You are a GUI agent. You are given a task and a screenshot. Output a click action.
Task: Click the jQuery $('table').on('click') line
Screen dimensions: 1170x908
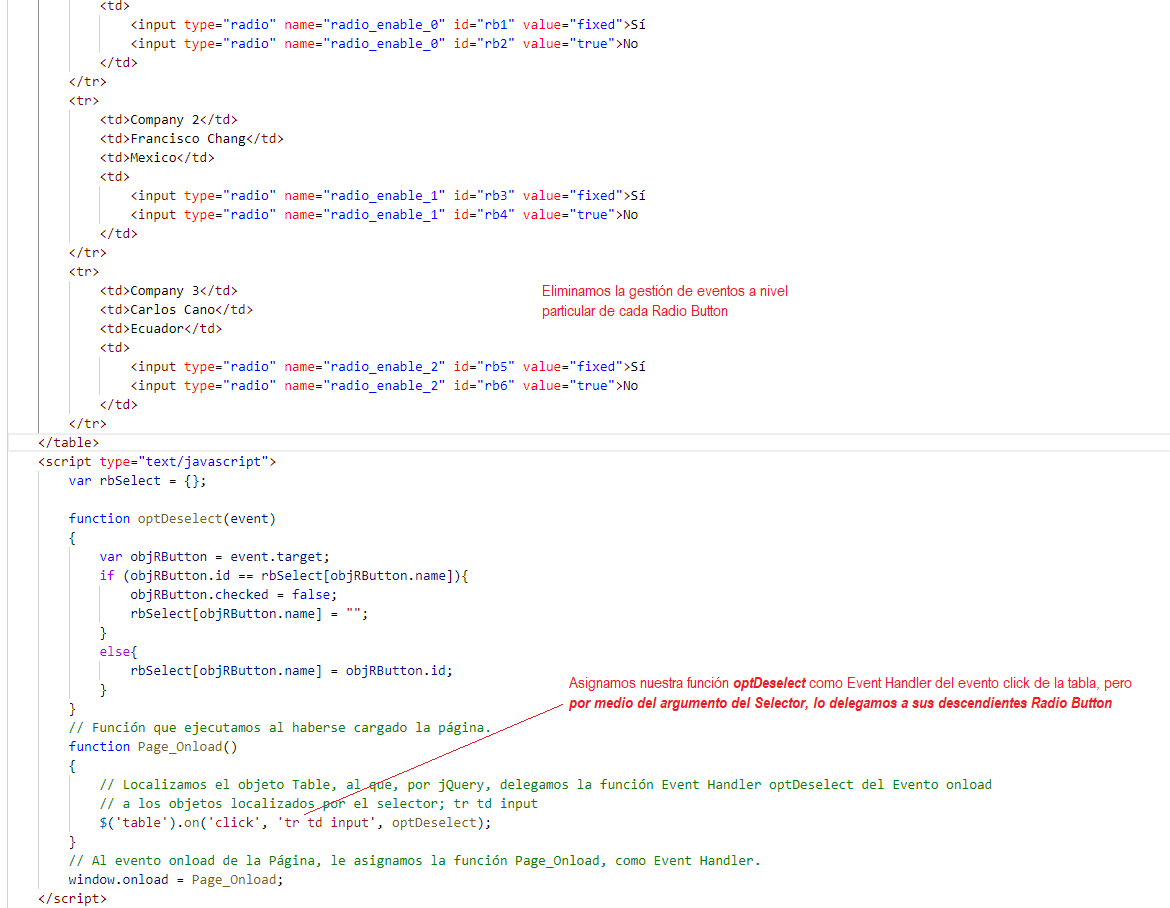point(295,822)
